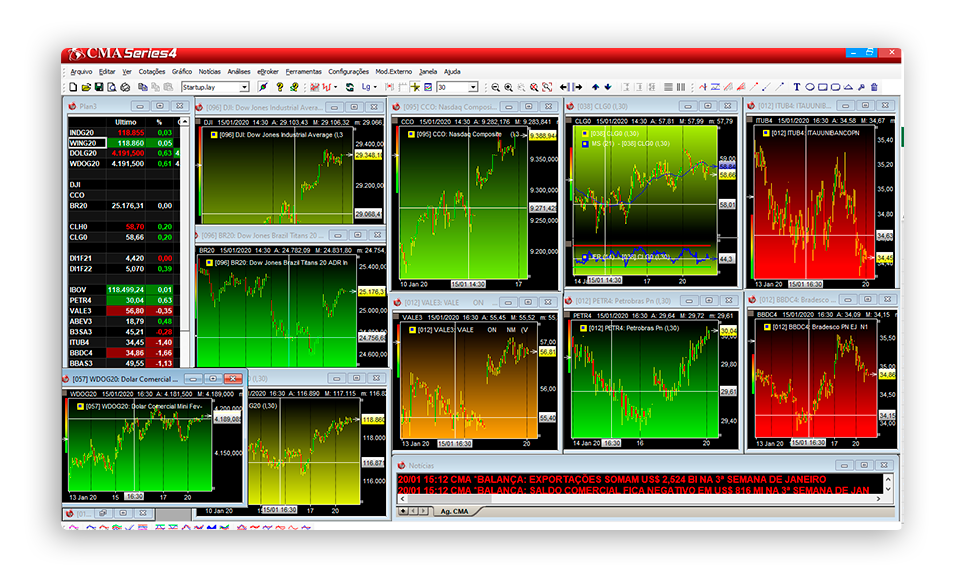Screen dimensions: 964x578
Task: Click the print icon in main toolbar
Action: 125,87
